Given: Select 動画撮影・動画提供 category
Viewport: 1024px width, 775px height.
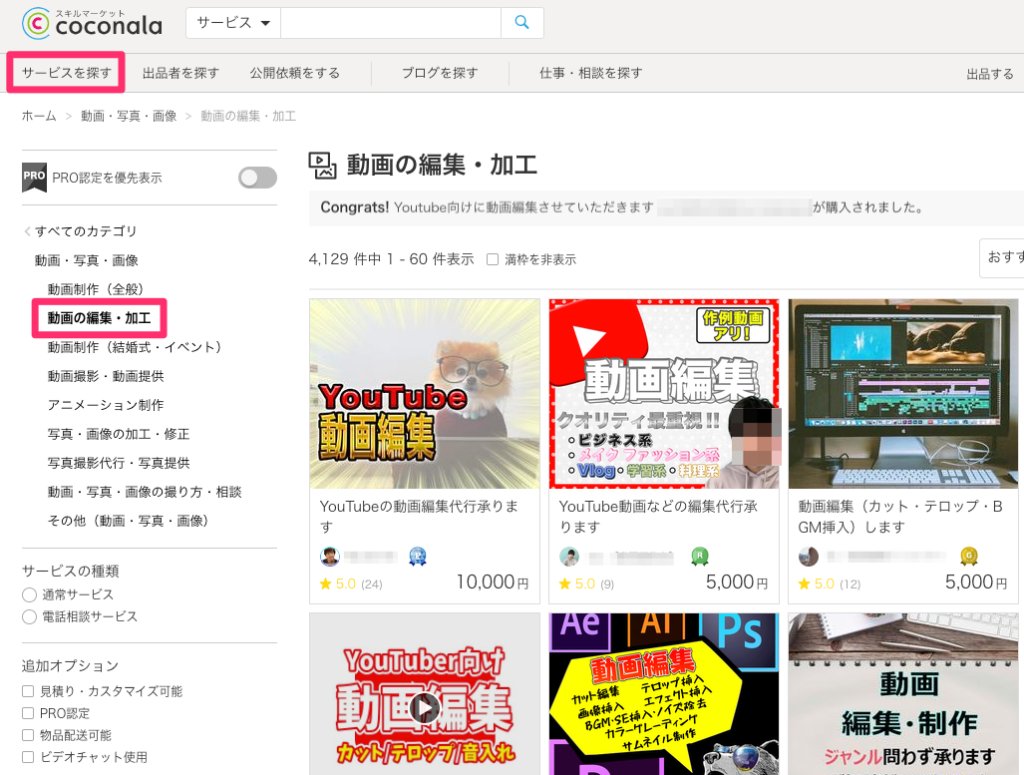Looking at the screenshot, I should click(106, 376).
